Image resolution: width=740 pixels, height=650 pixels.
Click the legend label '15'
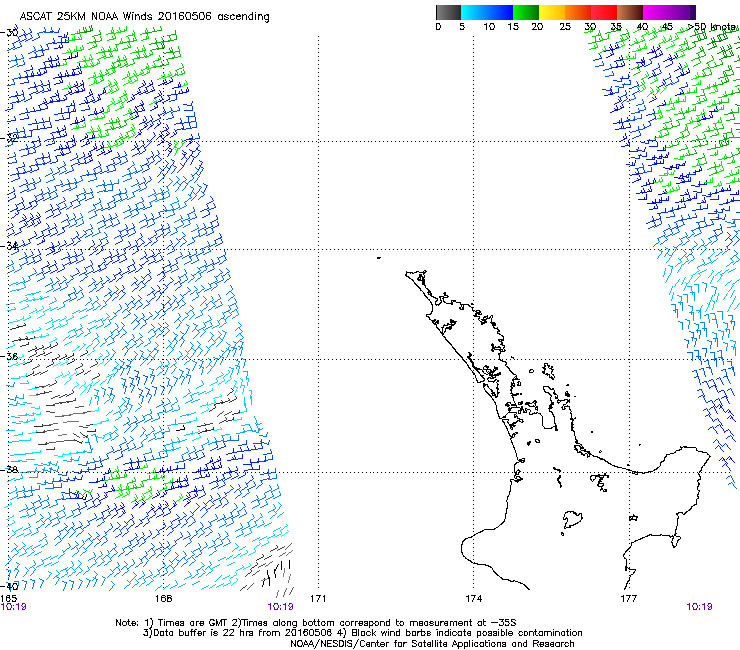(x=513, y=27)
